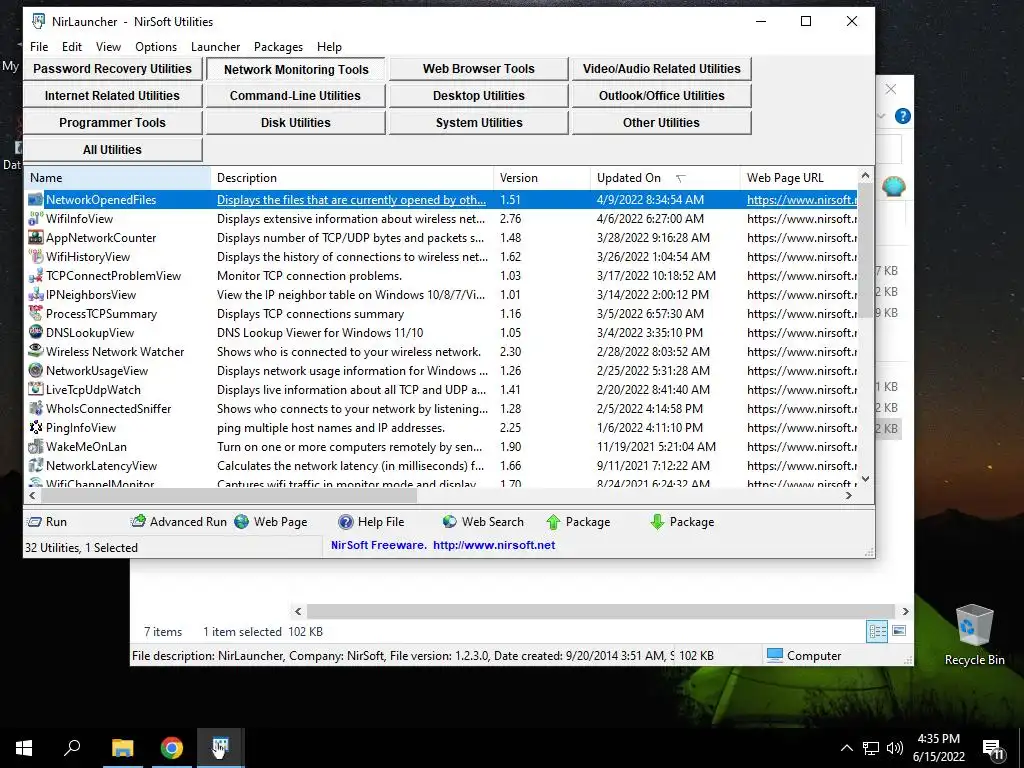The height and width of the screenshot is (768, 1024).
Task: Click the NirLauncher taskbar icon
Action: tap(221, 748)
